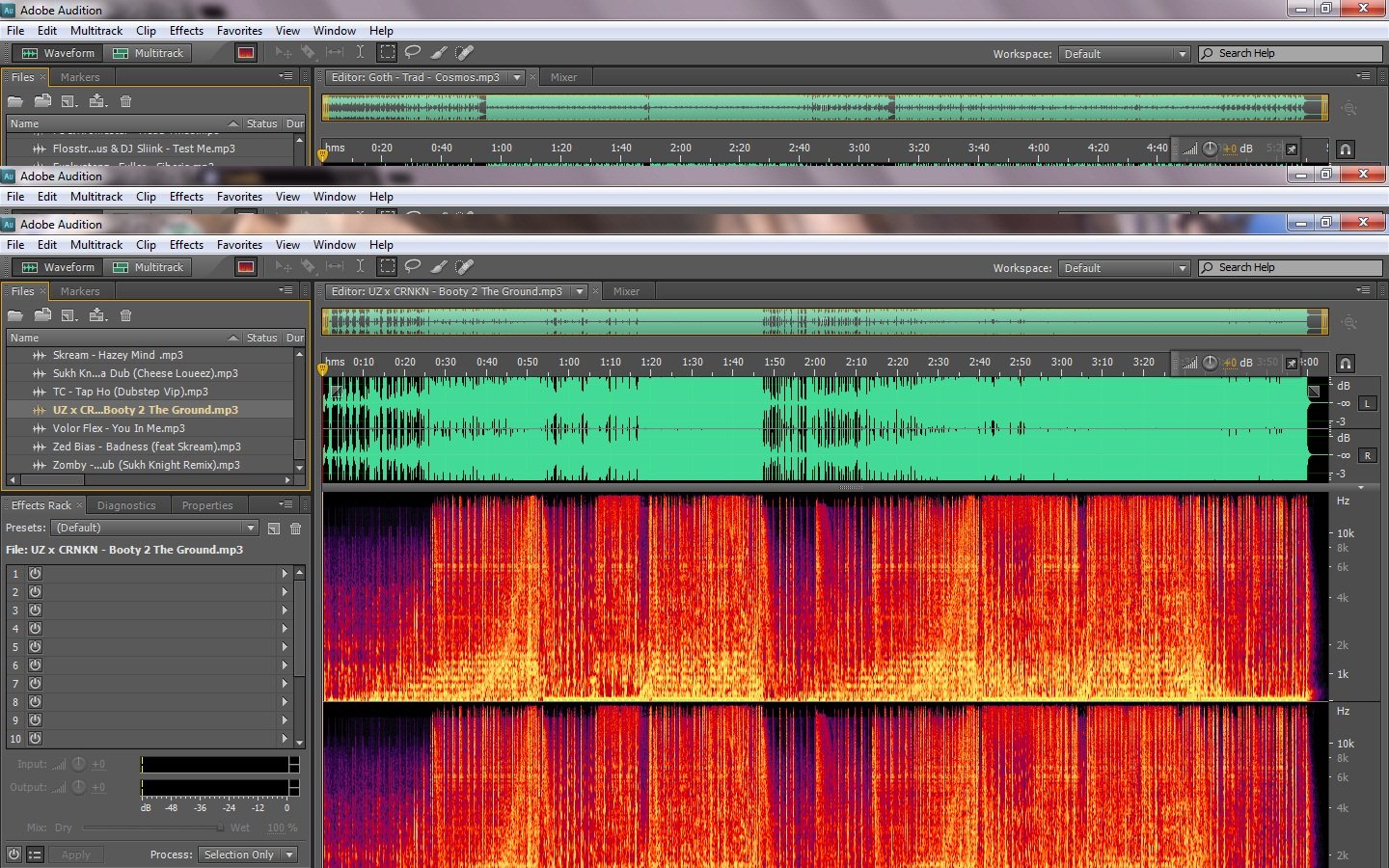Expand effect slot 4 arrow menu
This screenshot has height=868, width=1389.
coord(285,628)
